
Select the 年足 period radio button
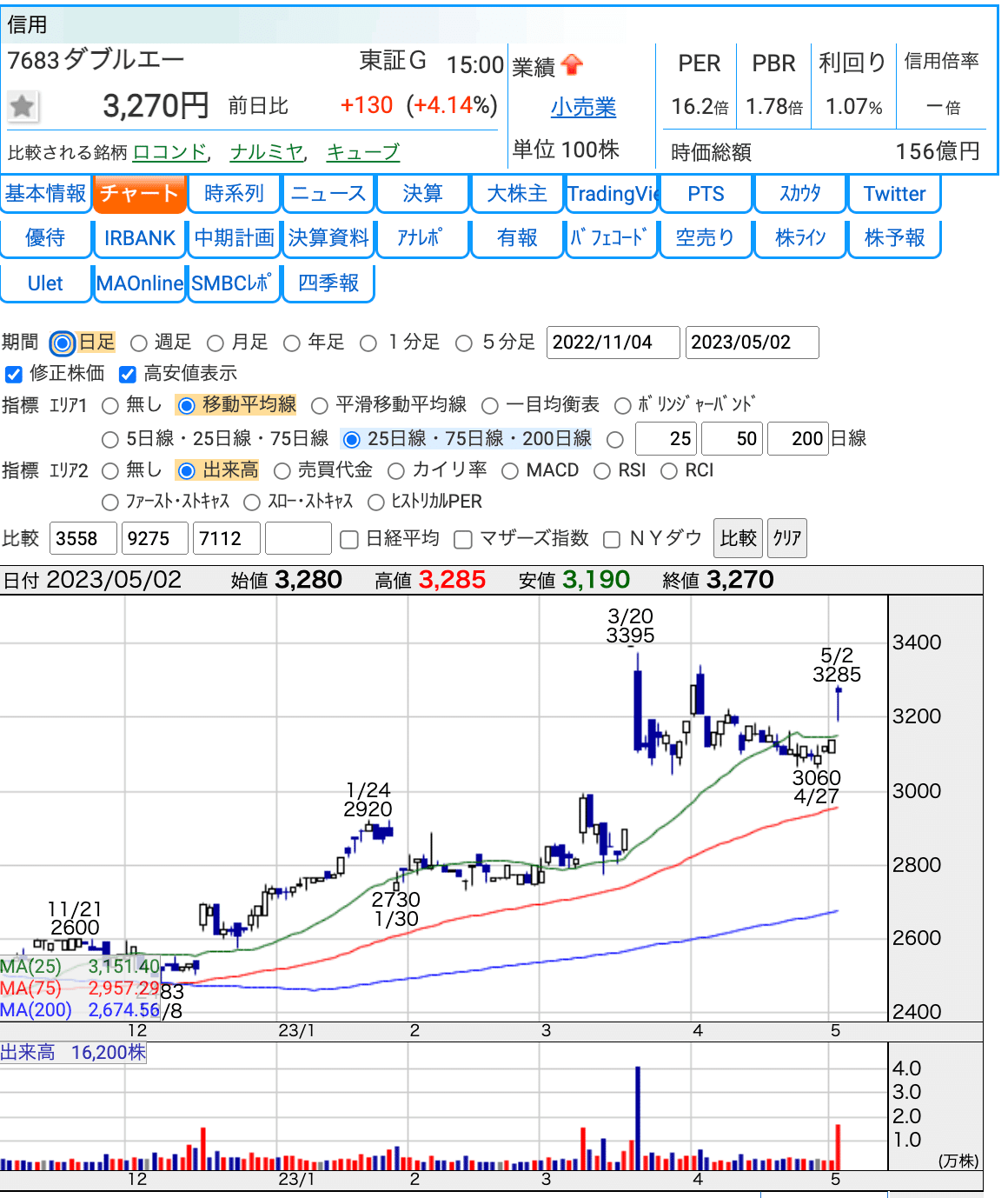(x=292, y=343)
